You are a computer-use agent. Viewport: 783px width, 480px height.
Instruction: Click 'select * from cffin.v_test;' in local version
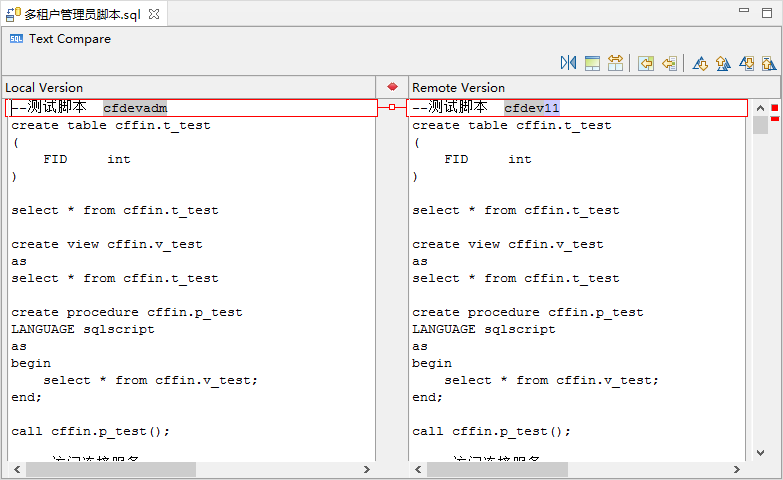150,380
